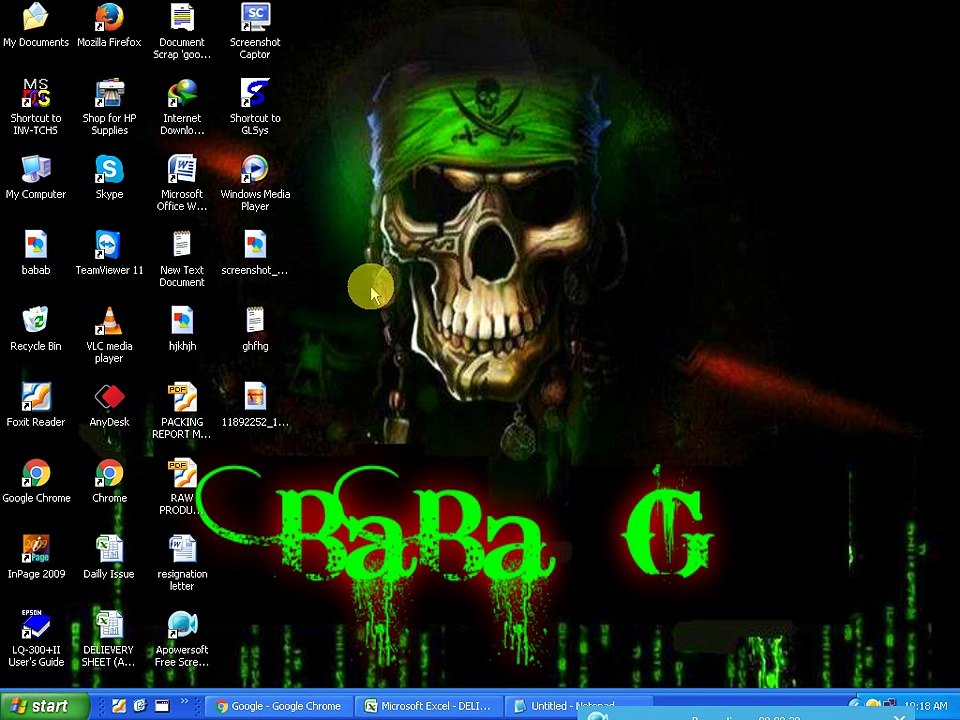Open My Computer icon
Screen dimensions: 960x720
tap(36, 177)
